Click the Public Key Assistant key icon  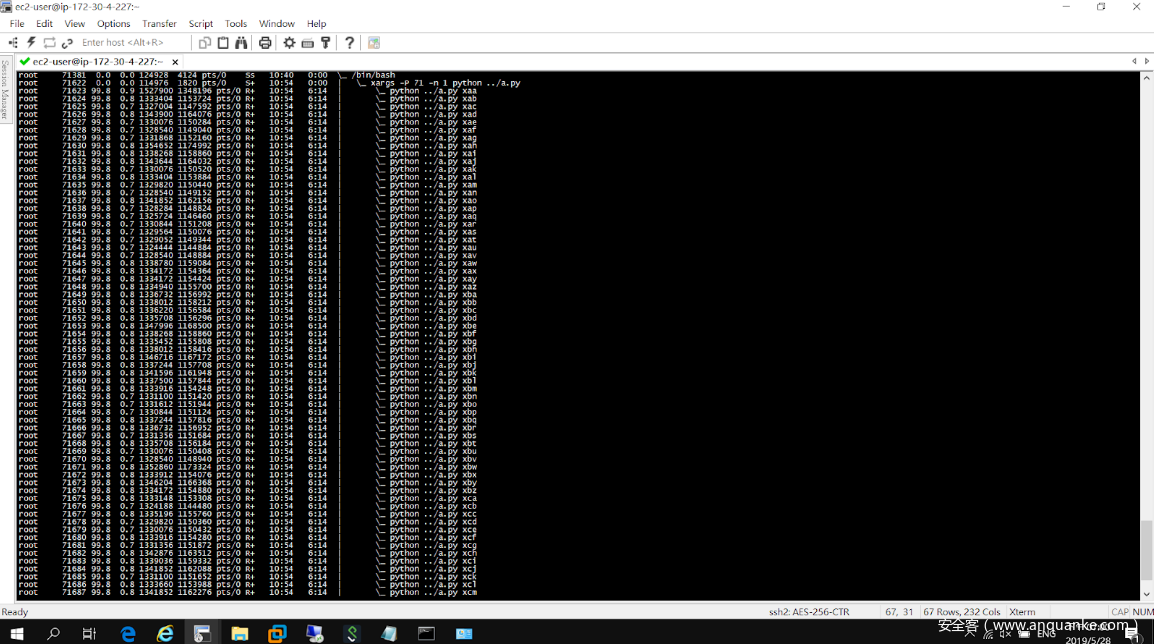[326, 43]
